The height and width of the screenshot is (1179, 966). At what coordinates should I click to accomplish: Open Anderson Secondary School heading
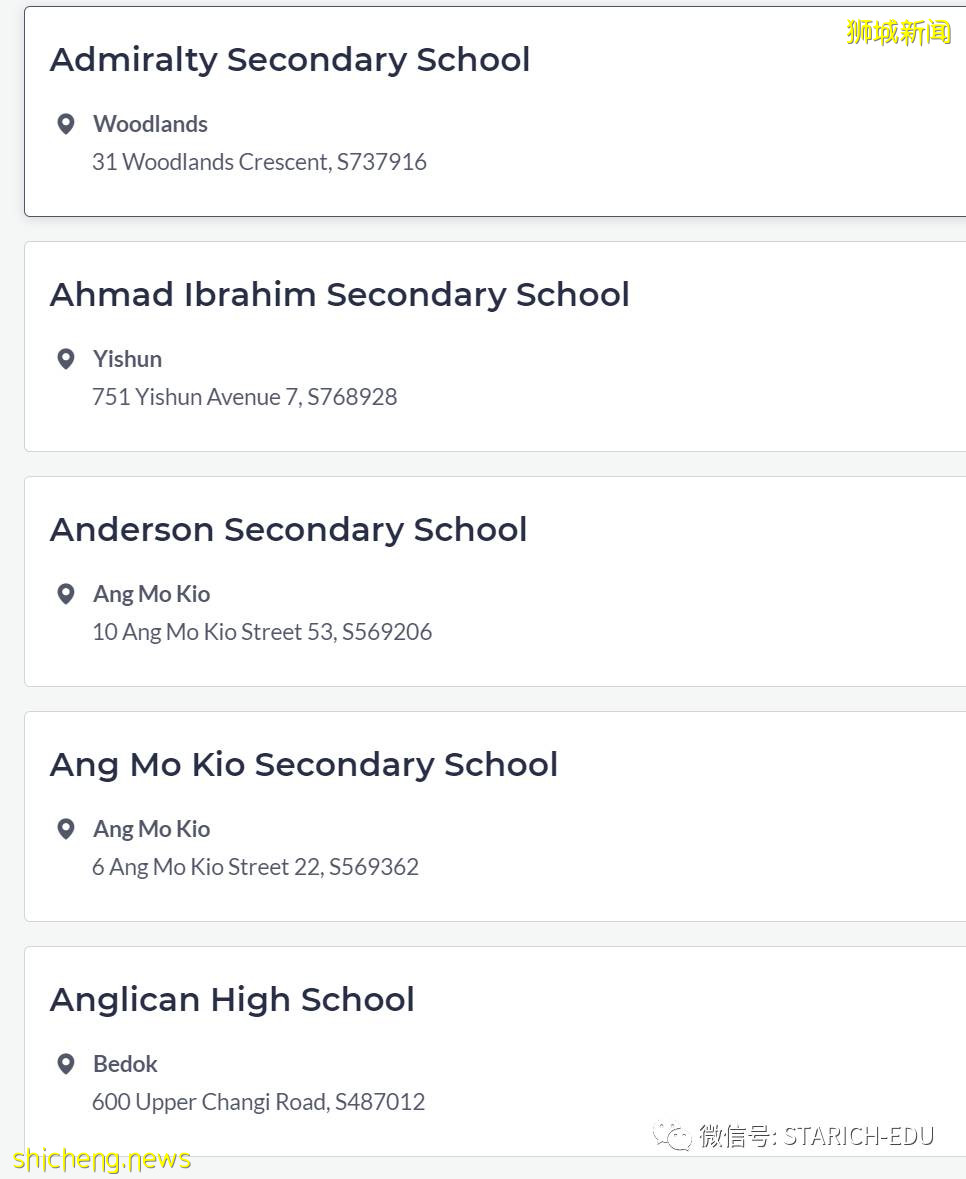288,530
